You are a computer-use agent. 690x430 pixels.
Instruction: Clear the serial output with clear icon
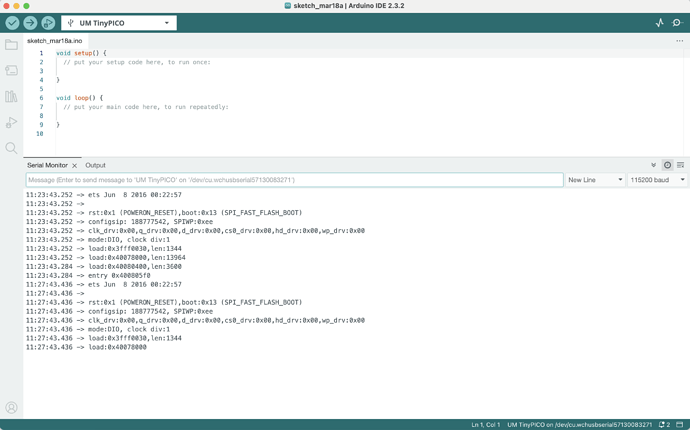[680, 165]
